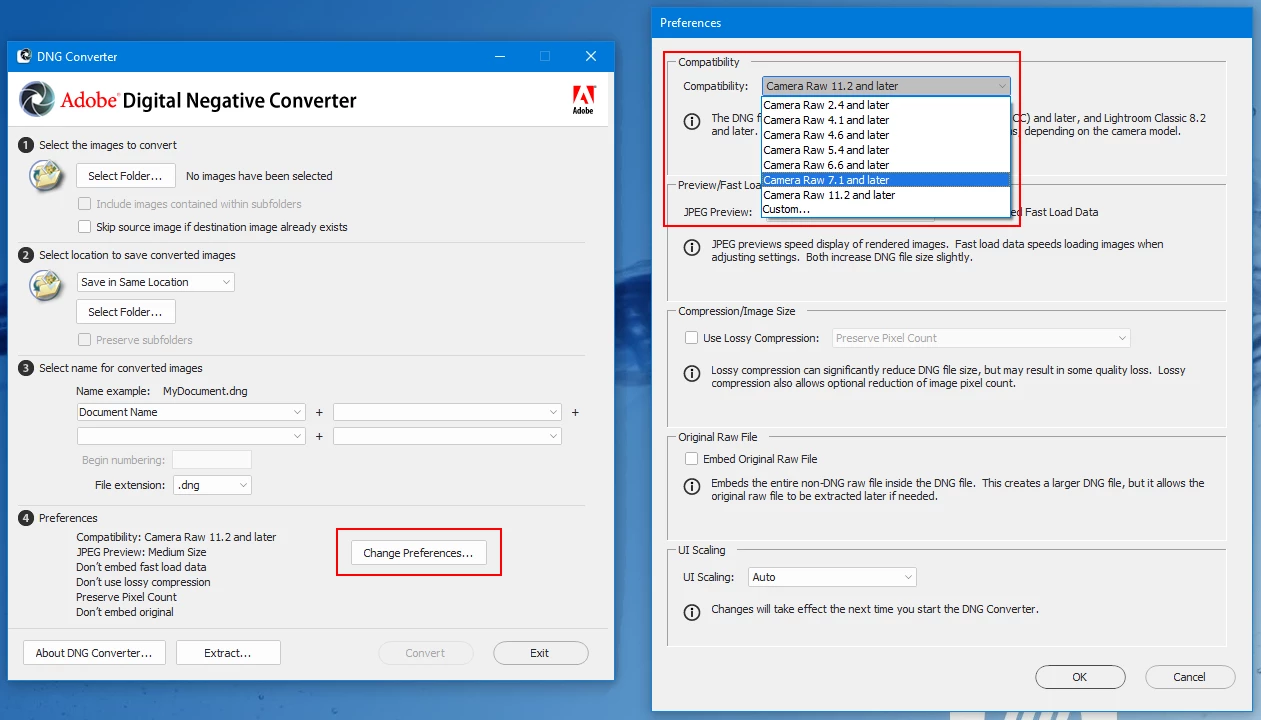Viewport: 1261px width, 720px height.
Task: Click the folder icon under step 2
Action: coord(48,284)
